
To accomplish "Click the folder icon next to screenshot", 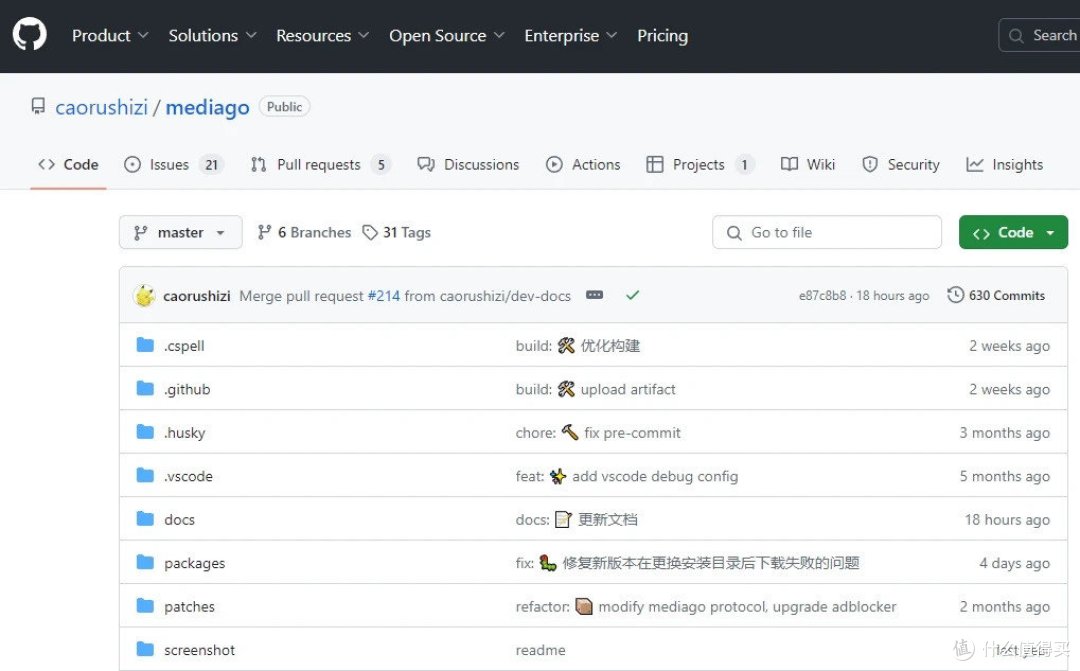I will [145, 648].
